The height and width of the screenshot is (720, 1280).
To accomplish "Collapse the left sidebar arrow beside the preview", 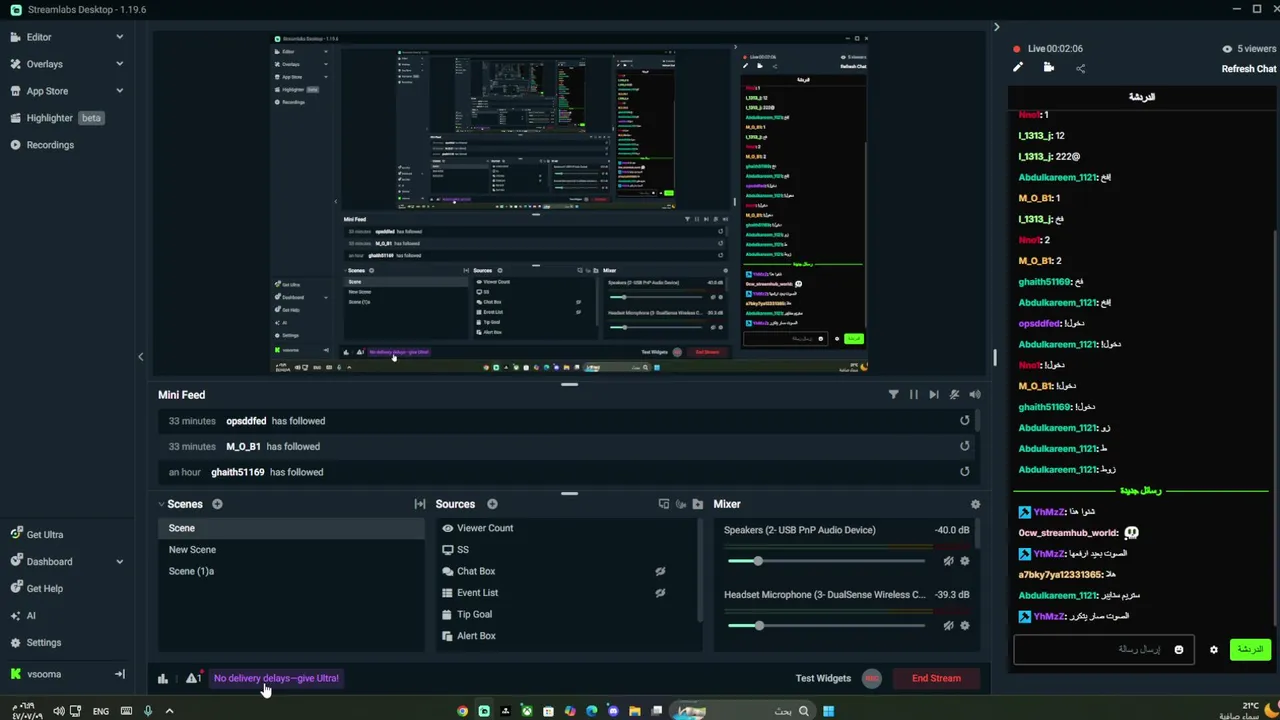I will pos(140,357).
